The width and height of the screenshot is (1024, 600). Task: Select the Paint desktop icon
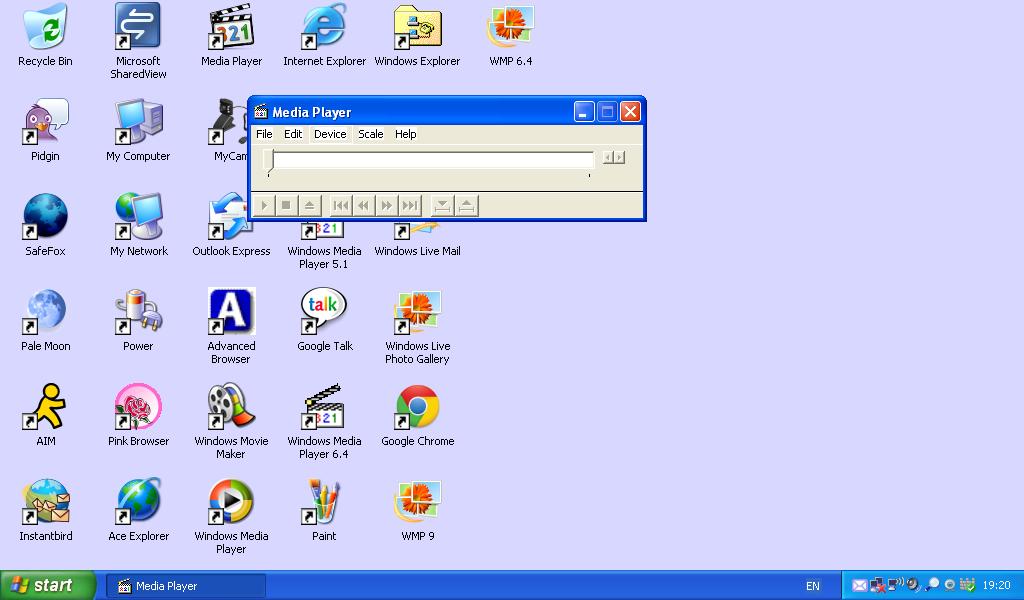coord(324,510)
